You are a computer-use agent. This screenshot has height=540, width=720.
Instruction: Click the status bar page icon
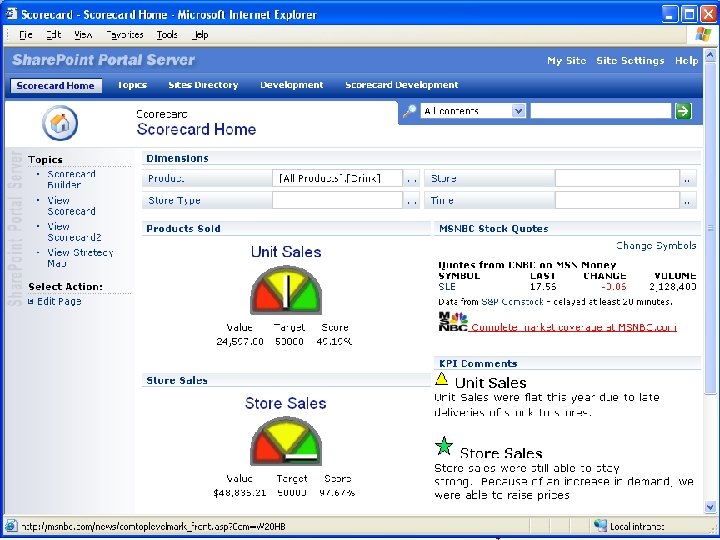[x=11, y=526]
